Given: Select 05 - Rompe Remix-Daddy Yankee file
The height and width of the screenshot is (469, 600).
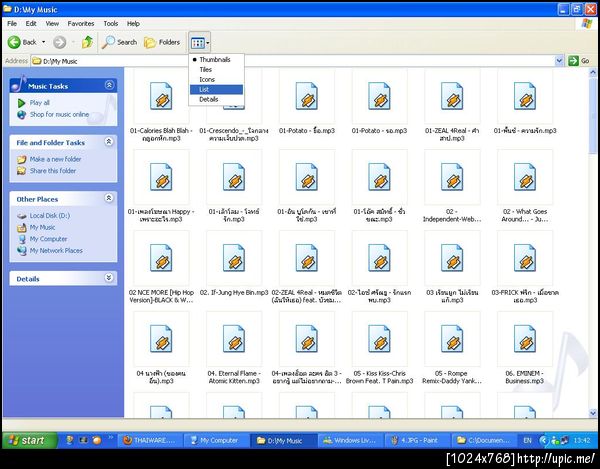Looking at the screenshot, I should point(452,339).
